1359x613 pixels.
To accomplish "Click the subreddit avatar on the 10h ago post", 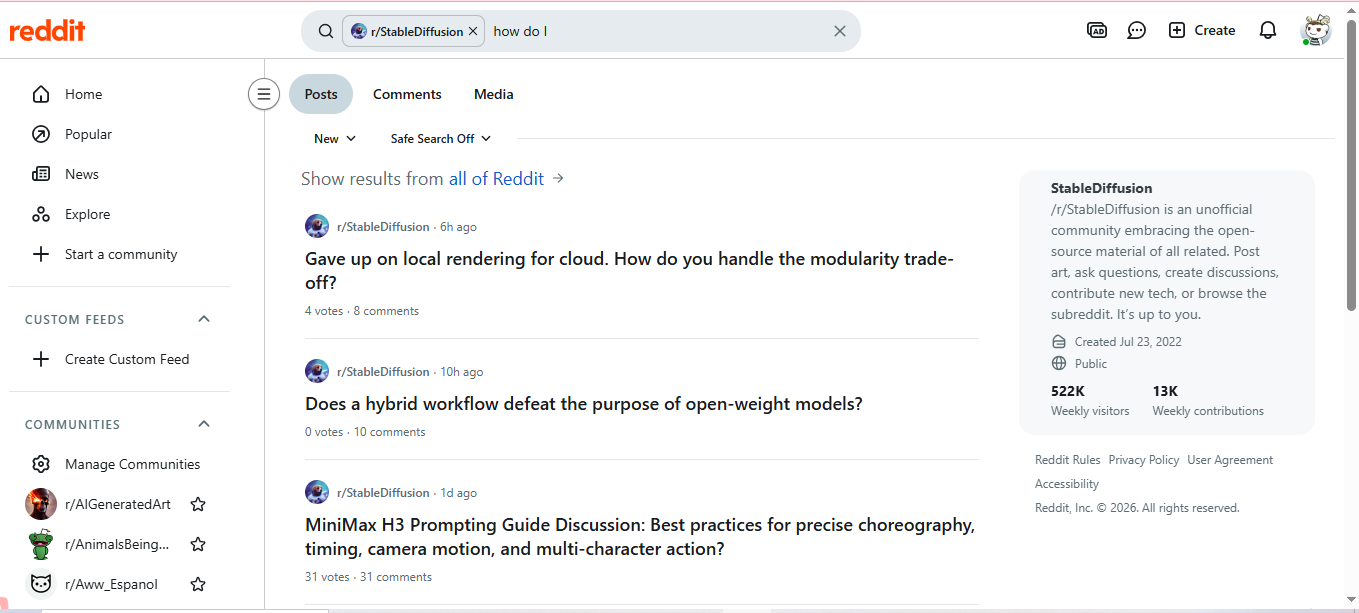I will (x=317, y=371).
